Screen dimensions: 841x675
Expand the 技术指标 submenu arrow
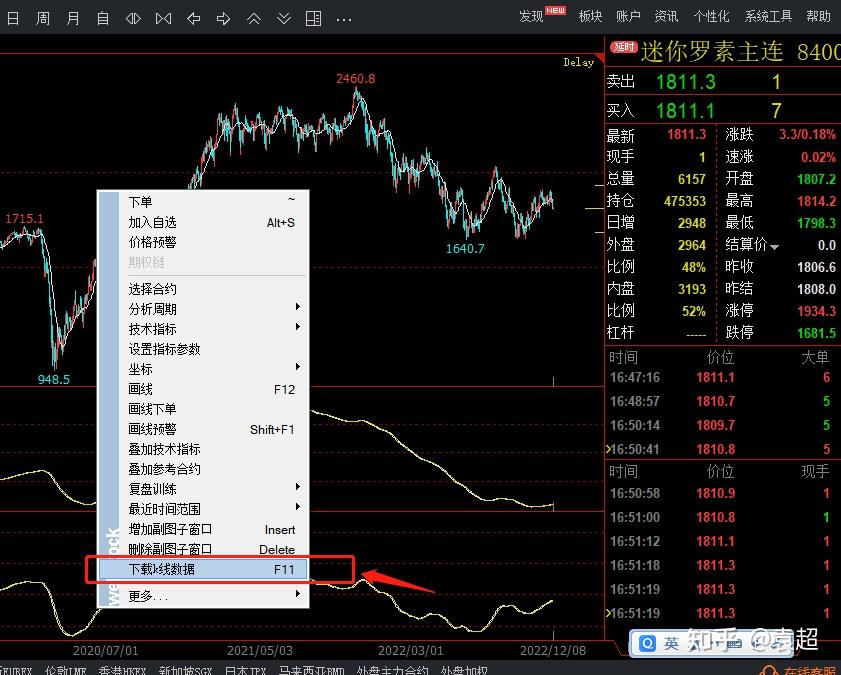[x=299, y=328]
